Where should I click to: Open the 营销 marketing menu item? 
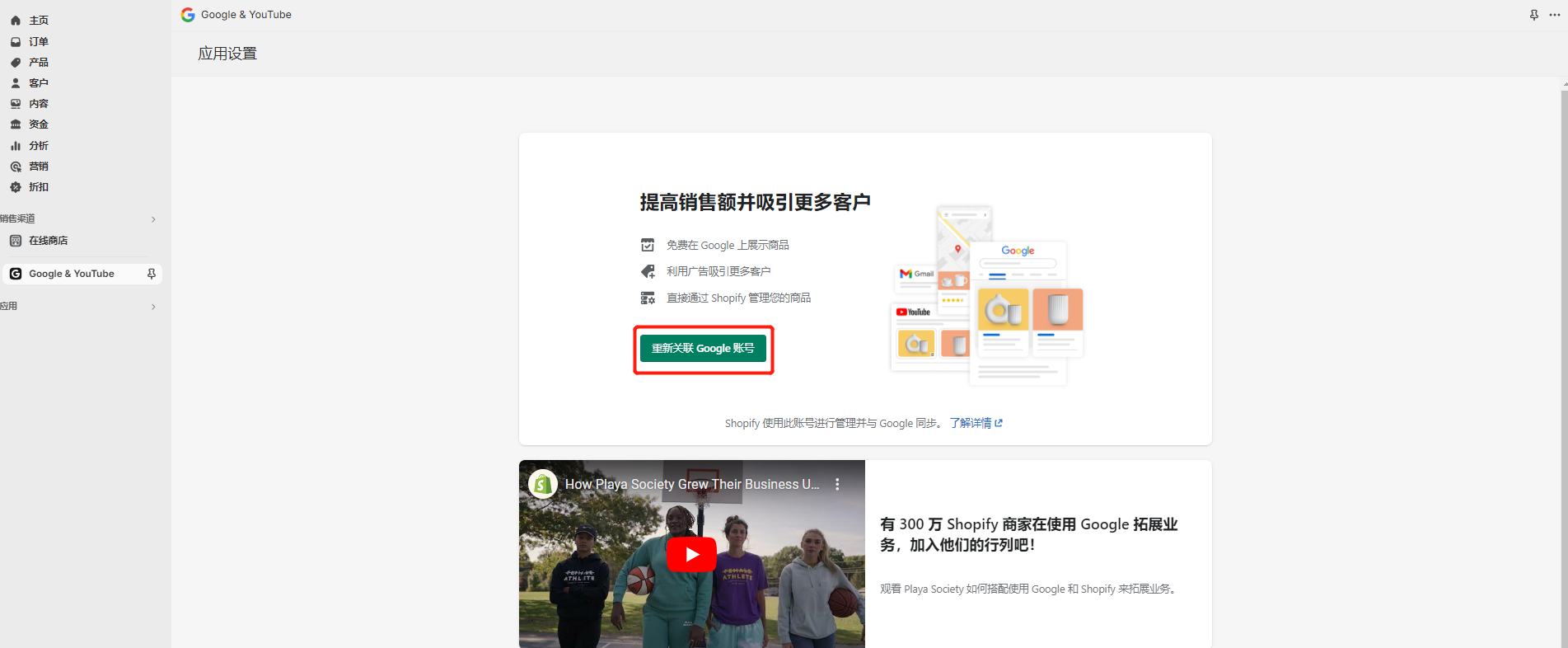pos(39,167)
